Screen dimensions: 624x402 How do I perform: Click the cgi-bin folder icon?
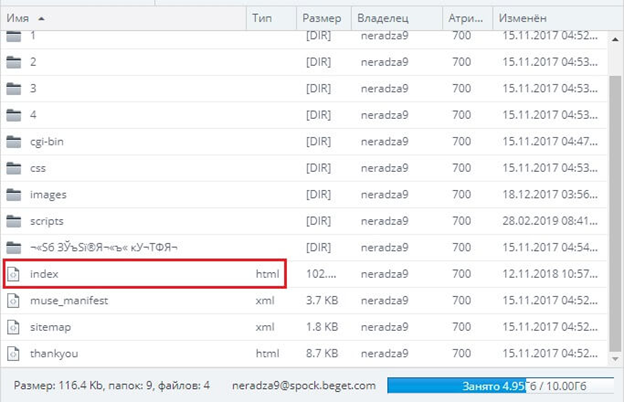[14, 141]
